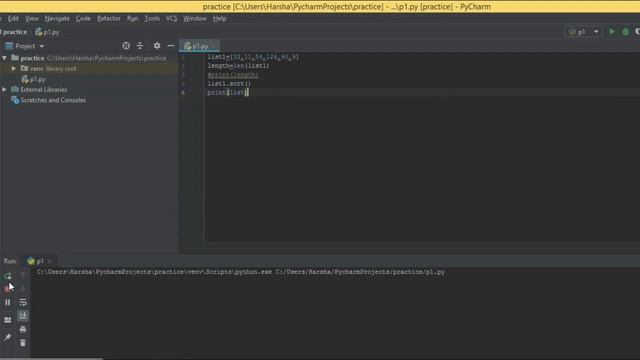Pin the p1 run tab
The image size is (640, 360).
pos(7,337)
